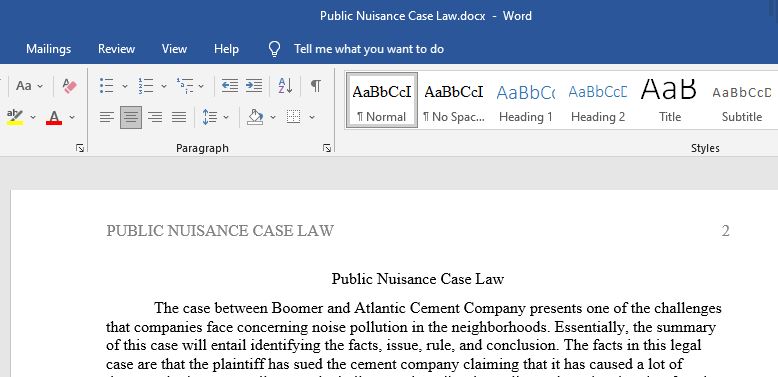This screenshot has width=778, height=377.
Task: Apply the Heading 1 style
Action: coord(525,100)
